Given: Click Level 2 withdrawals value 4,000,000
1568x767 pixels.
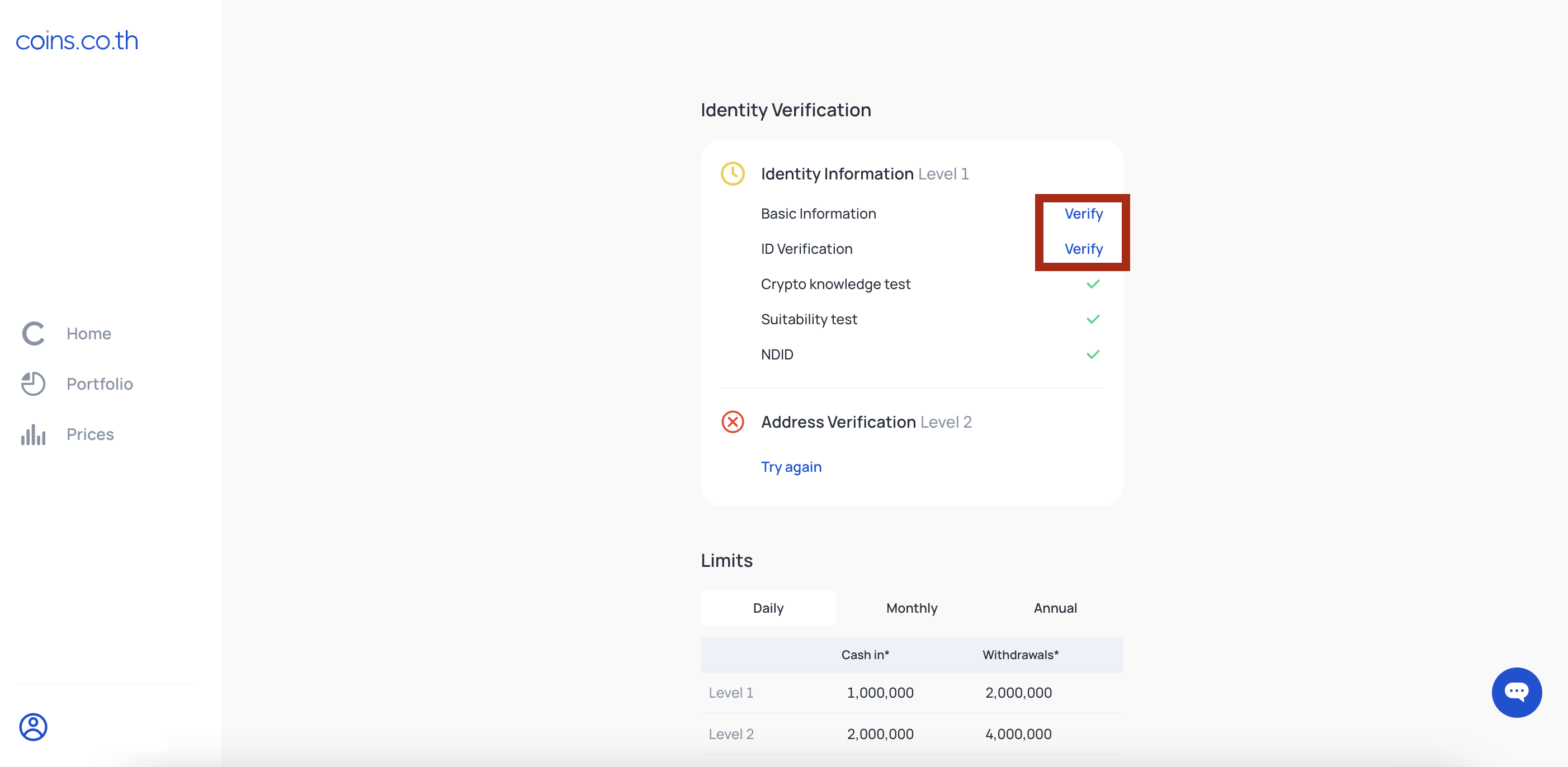Looking at the screenshot, I should [x=1018, y=734].
